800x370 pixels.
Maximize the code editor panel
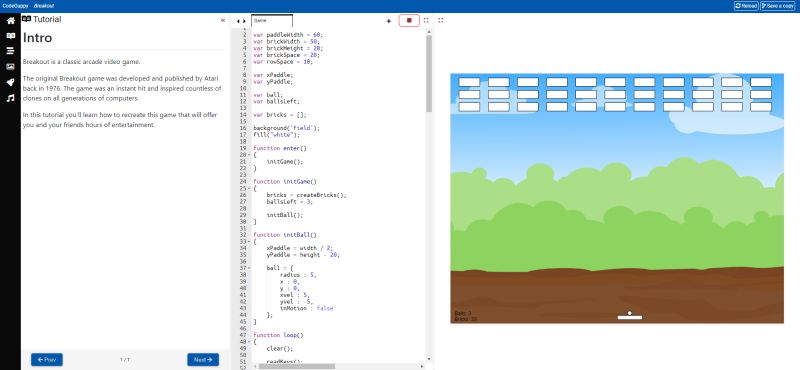[426, 21]
